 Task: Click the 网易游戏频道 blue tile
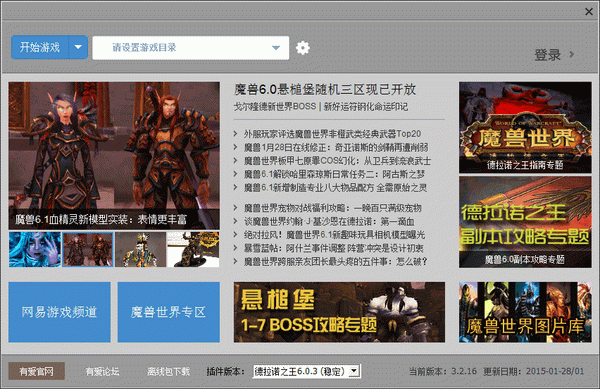coord(59,312)
